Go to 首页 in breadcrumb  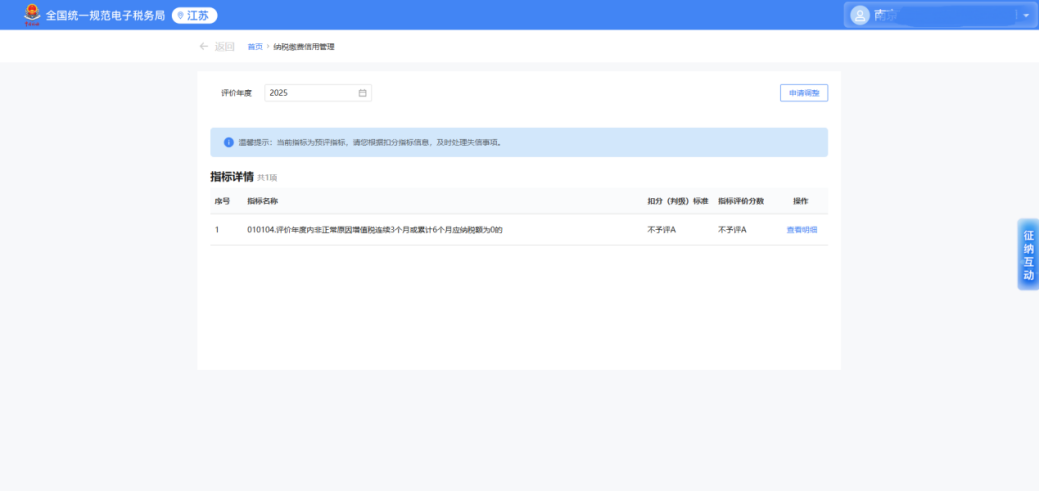(255, 47)
